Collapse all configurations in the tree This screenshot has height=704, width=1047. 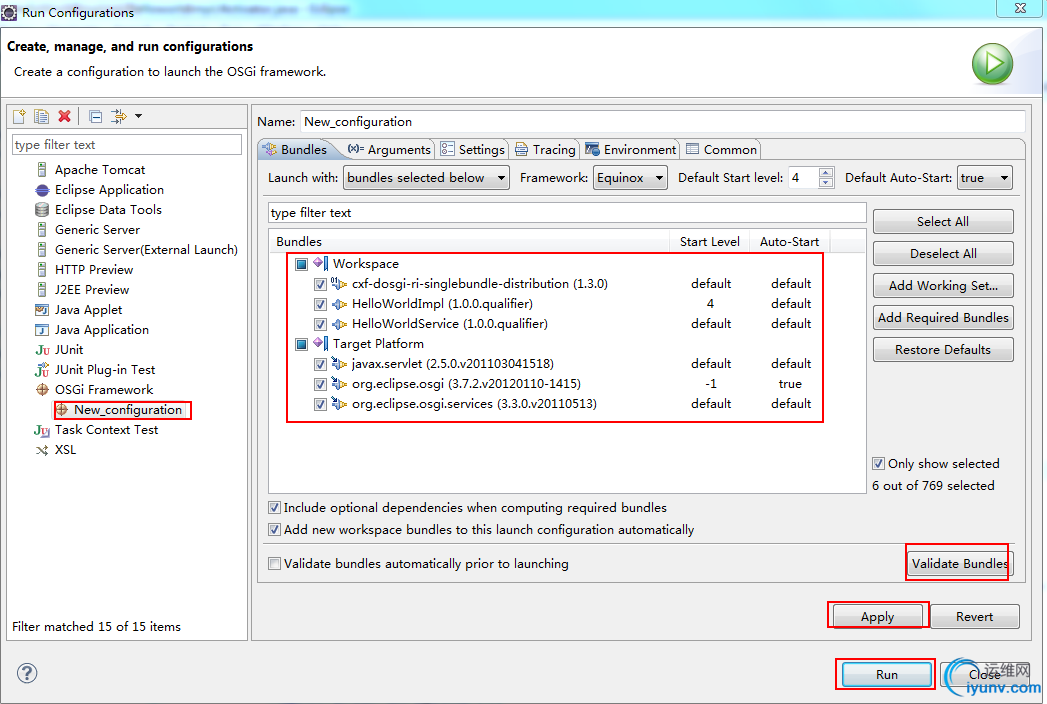pyautogui.click(x=95, y=116)
